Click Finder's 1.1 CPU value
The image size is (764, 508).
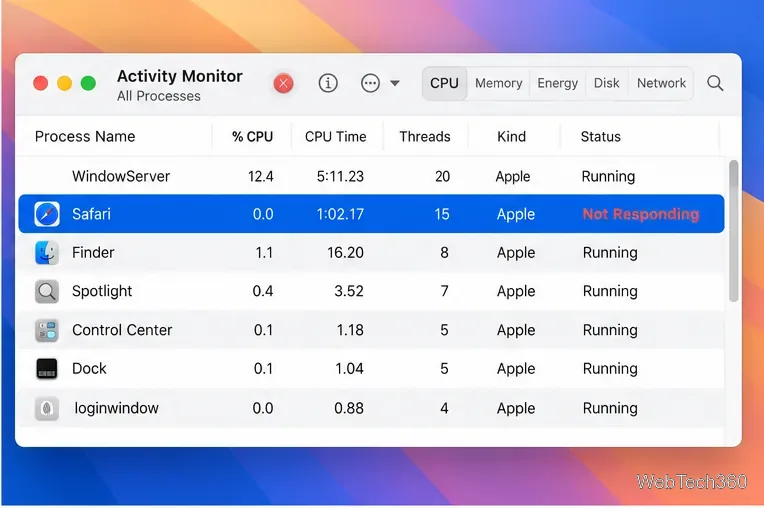264,252
